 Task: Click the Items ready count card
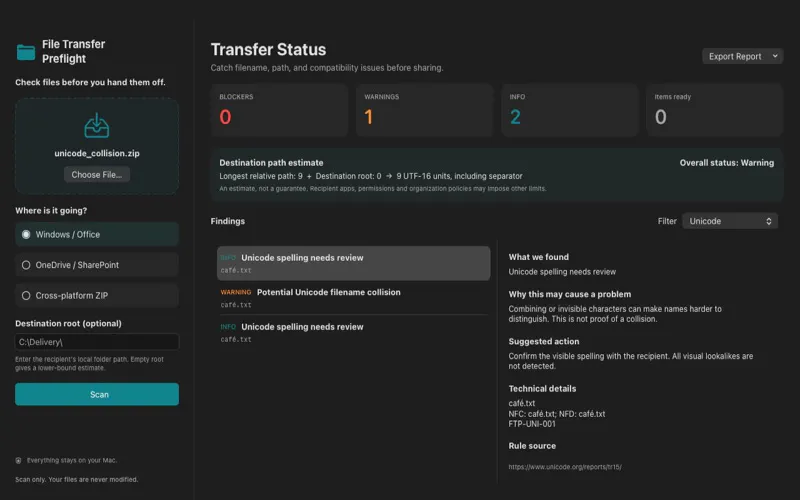point(715,110)
